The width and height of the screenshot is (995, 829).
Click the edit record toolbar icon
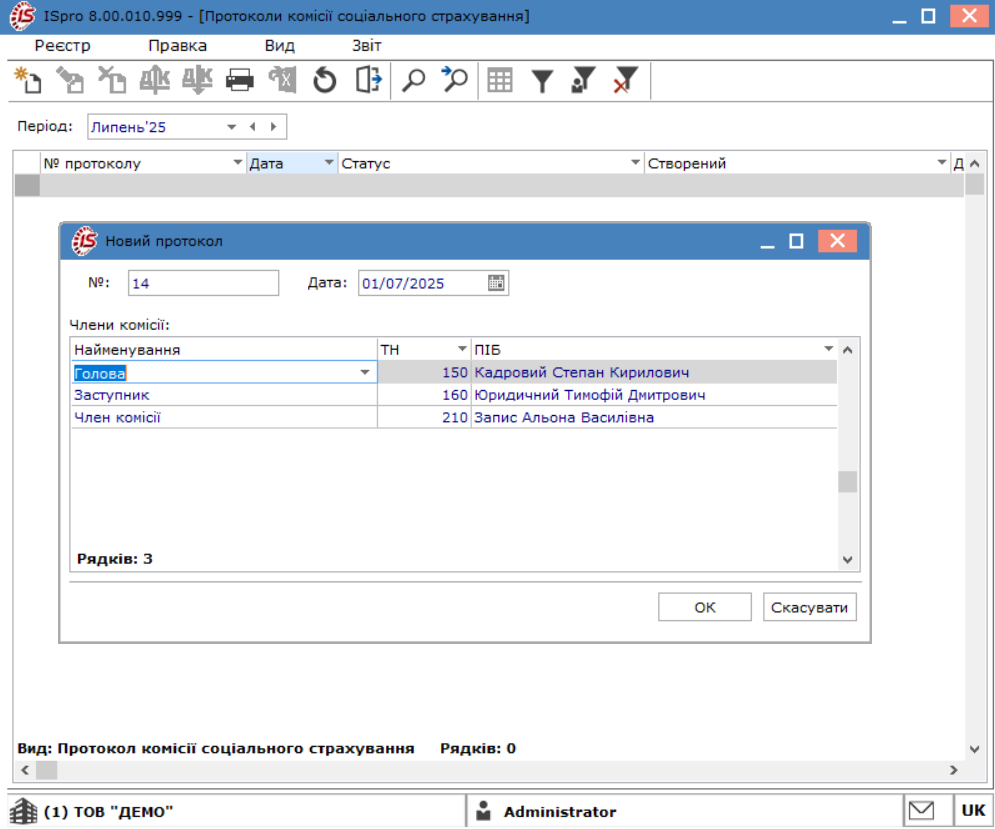coord(70,81)
